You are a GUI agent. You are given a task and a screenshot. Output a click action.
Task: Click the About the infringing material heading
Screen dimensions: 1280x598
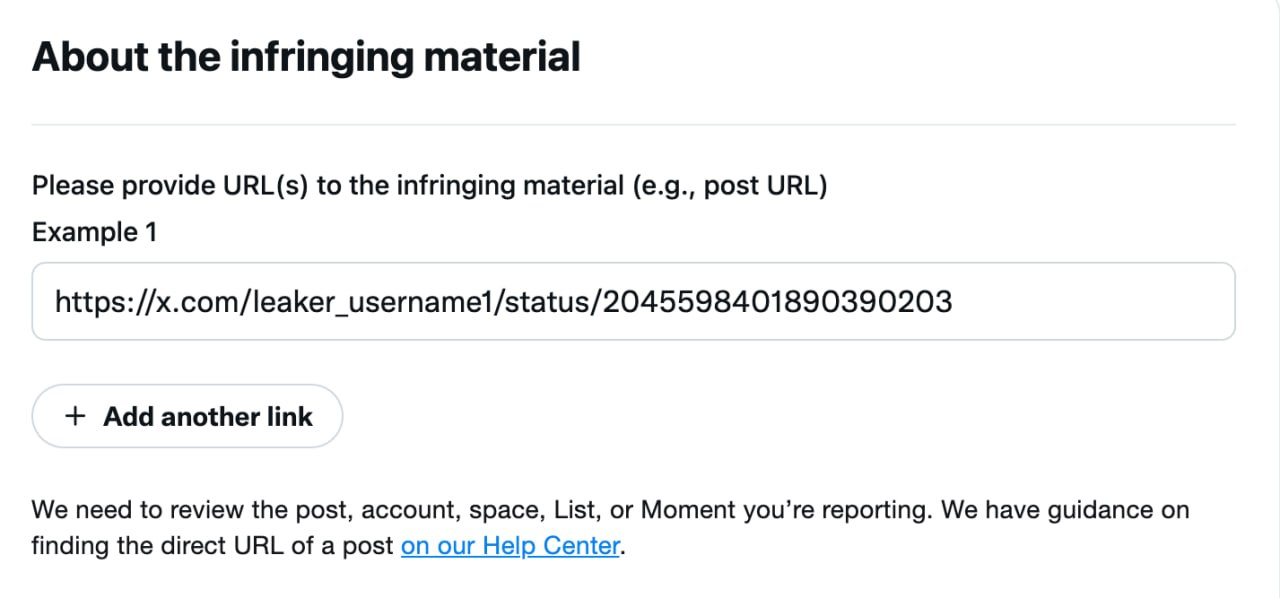306,56
